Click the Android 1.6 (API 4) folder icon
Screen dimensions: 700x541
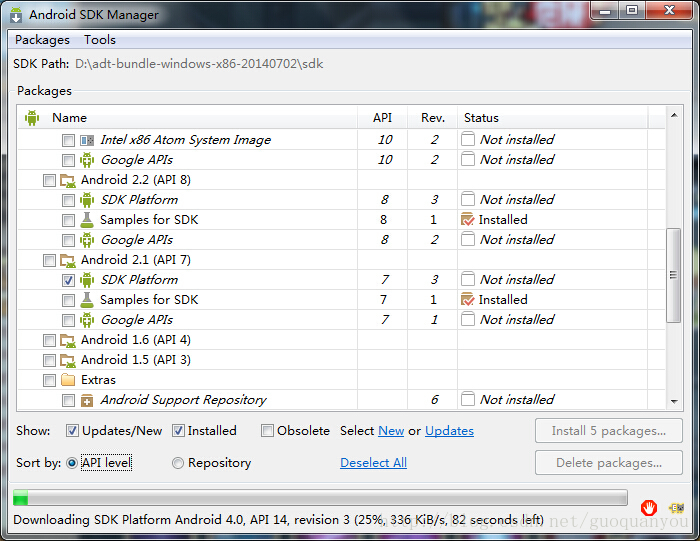point(68,340)
